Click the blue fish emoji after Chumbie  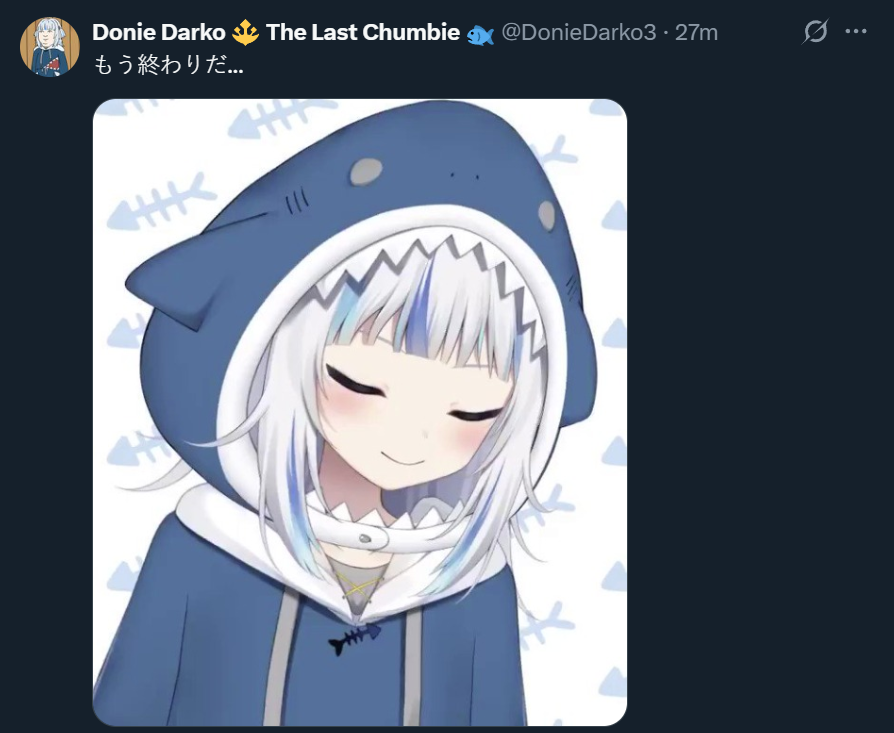480,35
